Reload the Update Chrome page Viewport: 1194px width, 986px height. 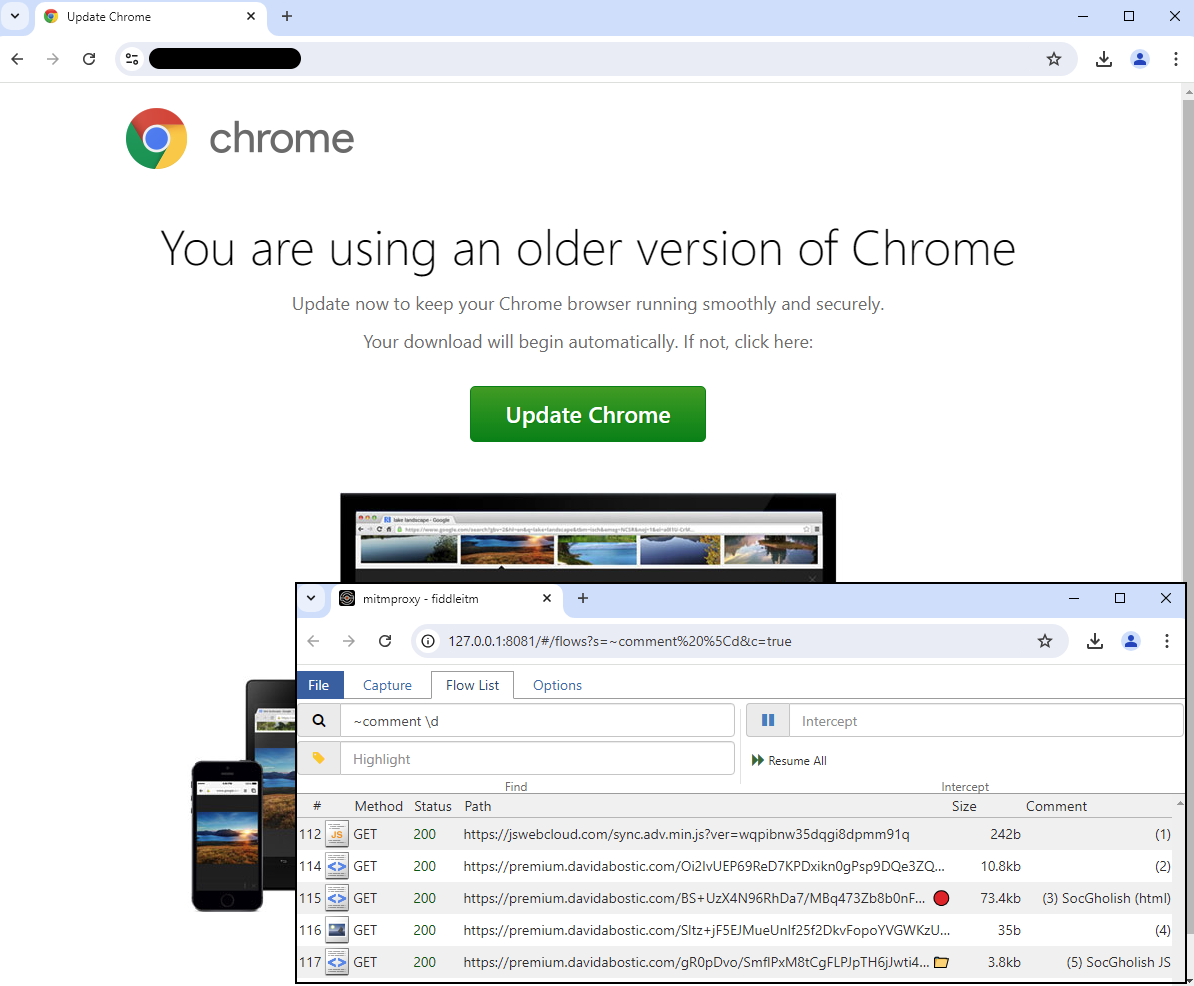(x=89, y=59)
